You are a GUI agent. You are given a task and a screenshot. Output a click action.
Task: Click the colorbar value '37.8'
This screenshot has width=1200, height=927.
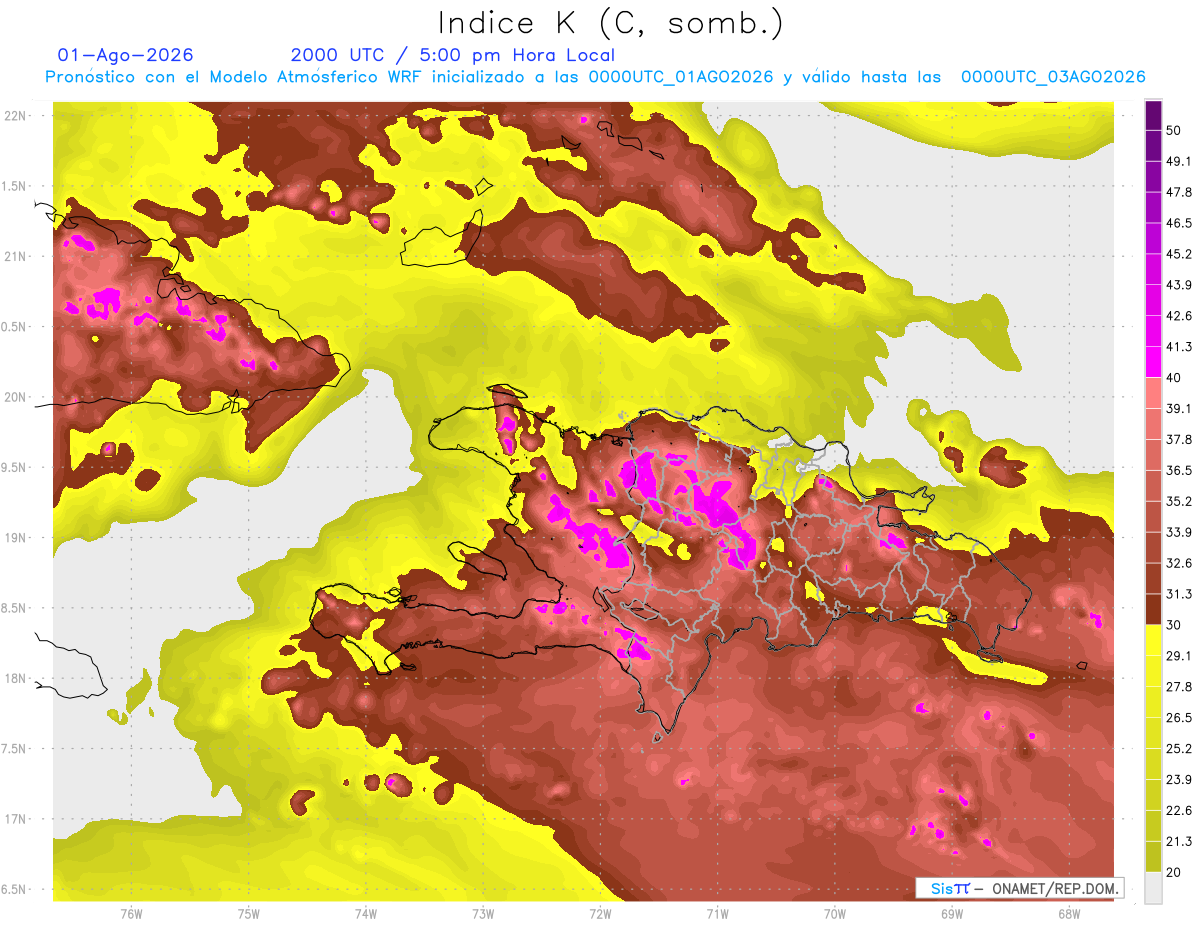[1178, 439]
